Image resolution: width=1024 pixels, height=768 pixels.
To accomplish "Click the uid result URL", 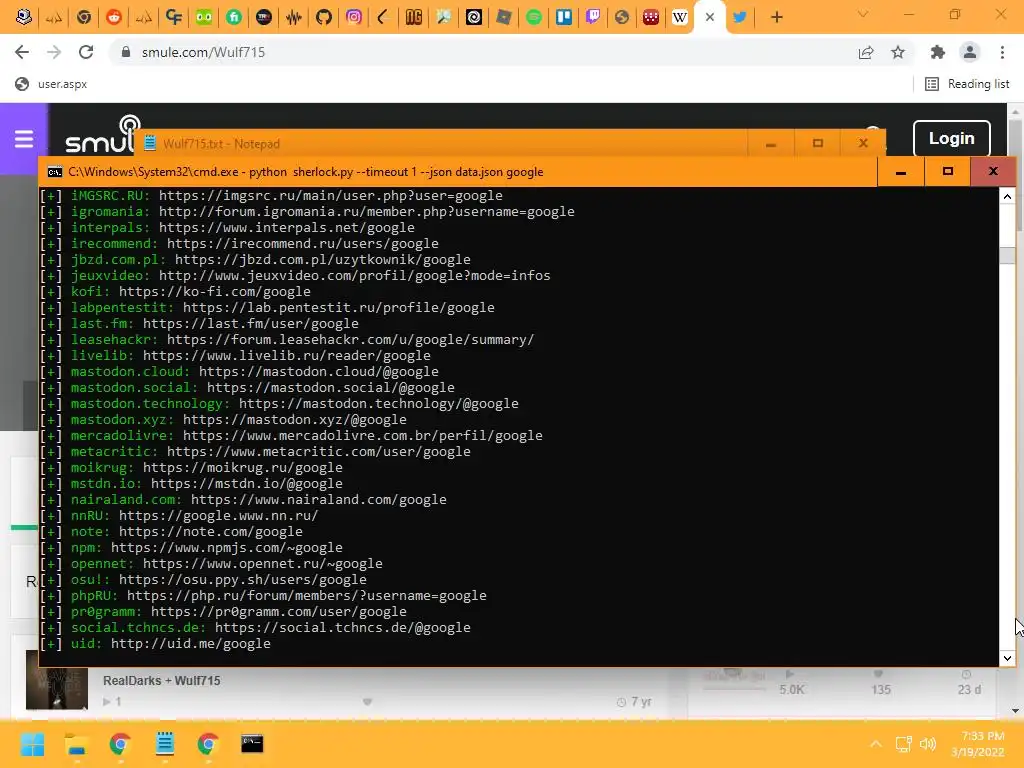I will click(191, 643).
